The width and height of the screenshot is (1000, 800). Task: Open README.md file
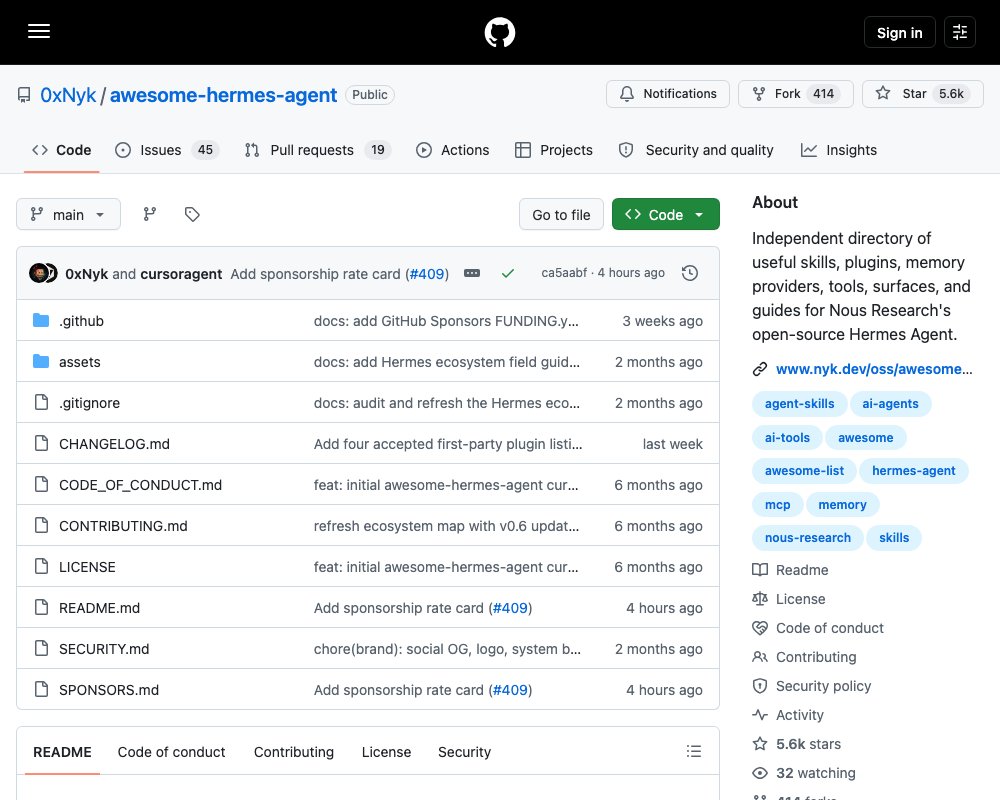click(99, 607)
